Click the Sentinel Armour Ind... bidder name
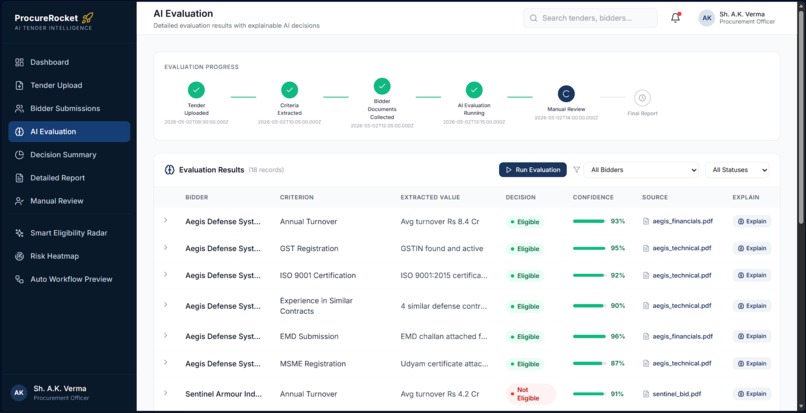The height and width of the screenshot is (413, 806). click(x=224, y=394)
